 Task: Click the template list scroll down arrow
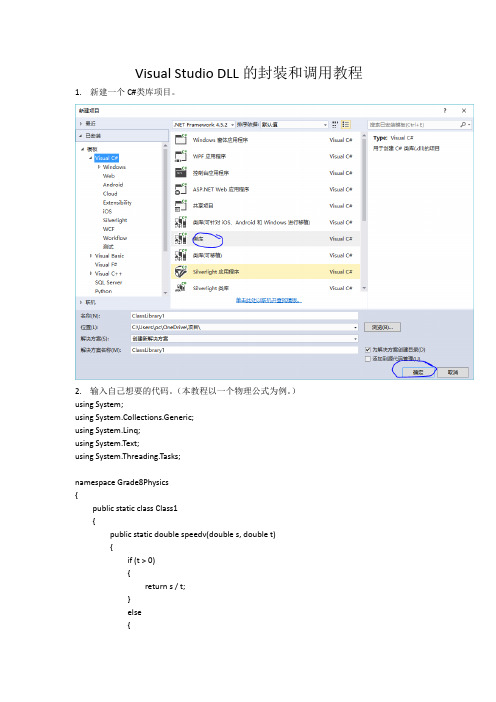(364, 288)
